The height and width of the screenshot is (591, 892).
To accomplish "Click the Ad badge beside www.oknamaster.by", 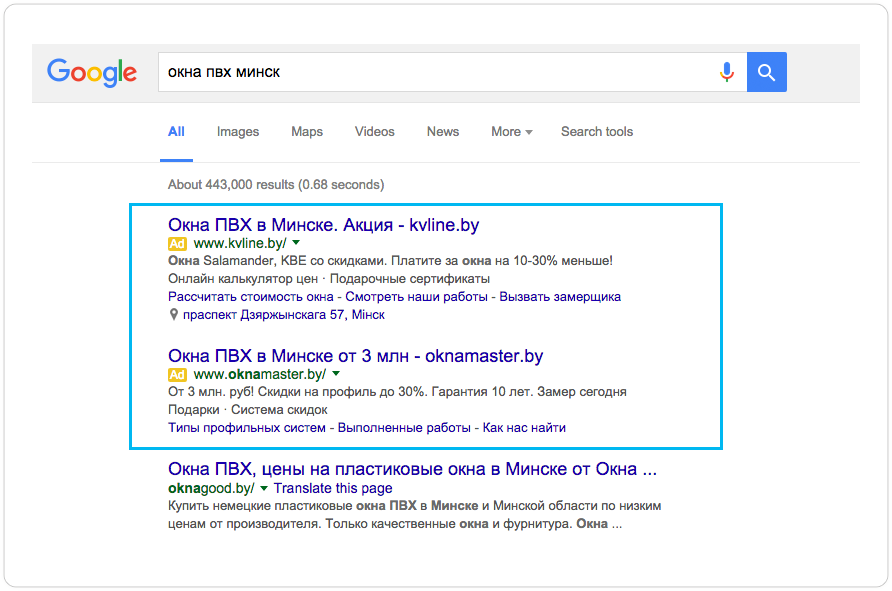I will pyautogui.click(x=177, y=374).
